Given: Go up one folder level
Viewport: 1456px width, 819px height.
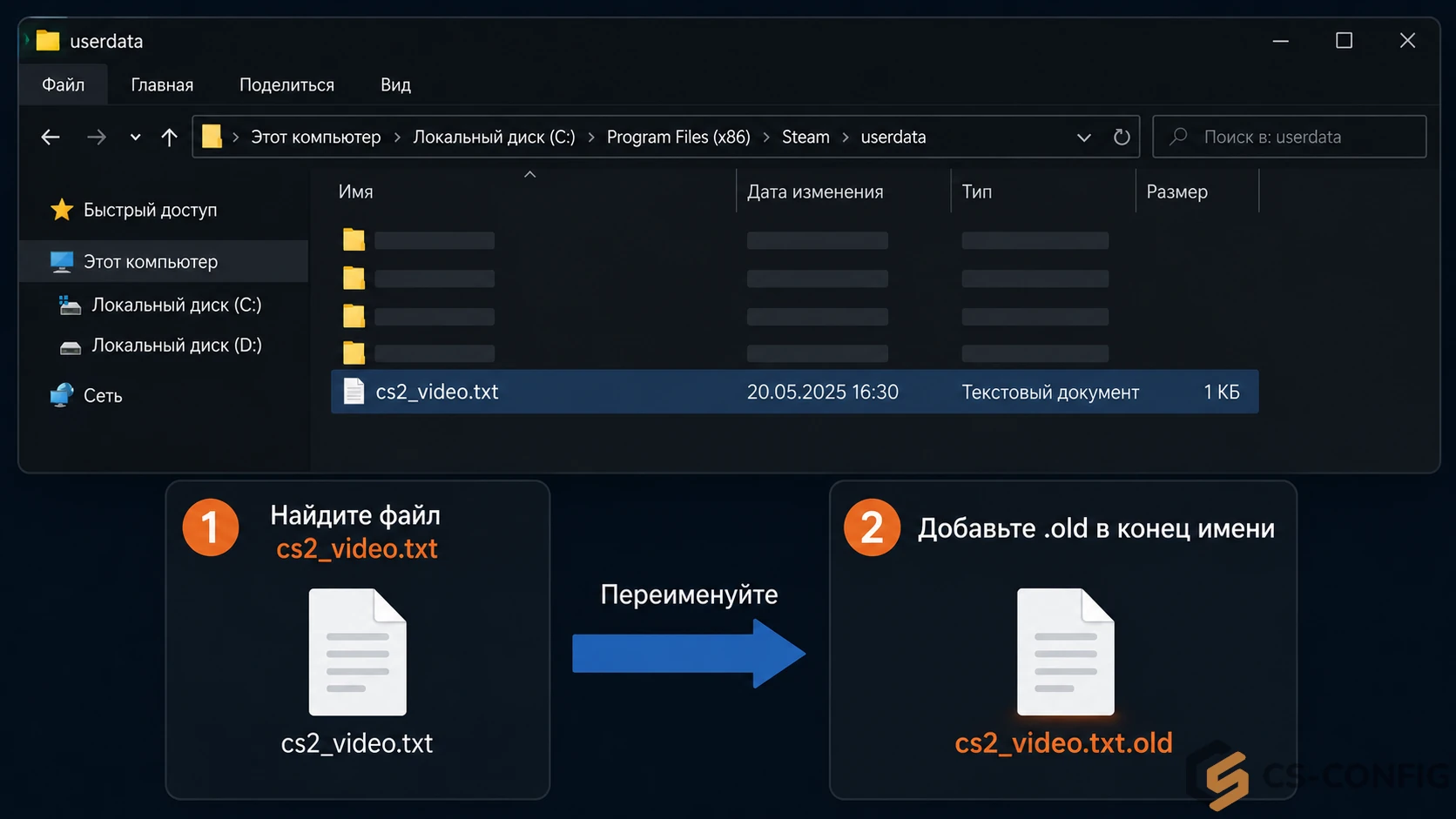Looking at the screenshot, I should [x=169, y=137].
